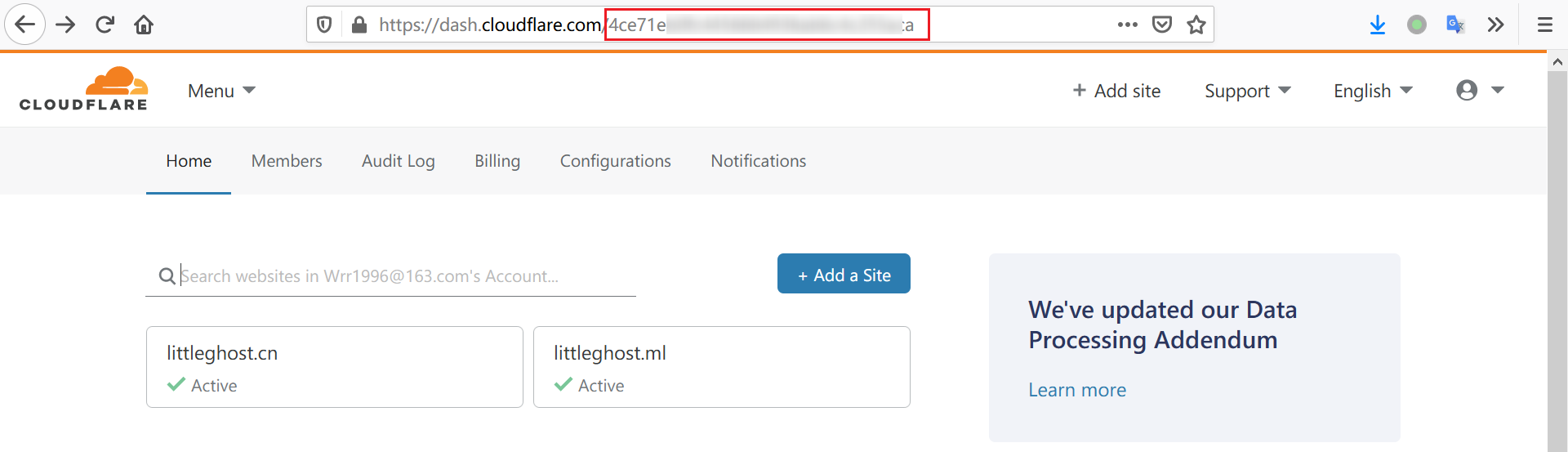Go back with the browser back arrow
The image size is (1568, 452).
[25, 25]
